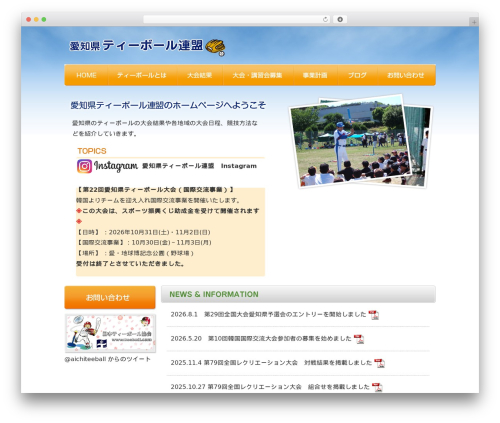This screenshot has width=500, height=423.
Task: Click the coach batting demonstration photo
Action: (350, 140)
